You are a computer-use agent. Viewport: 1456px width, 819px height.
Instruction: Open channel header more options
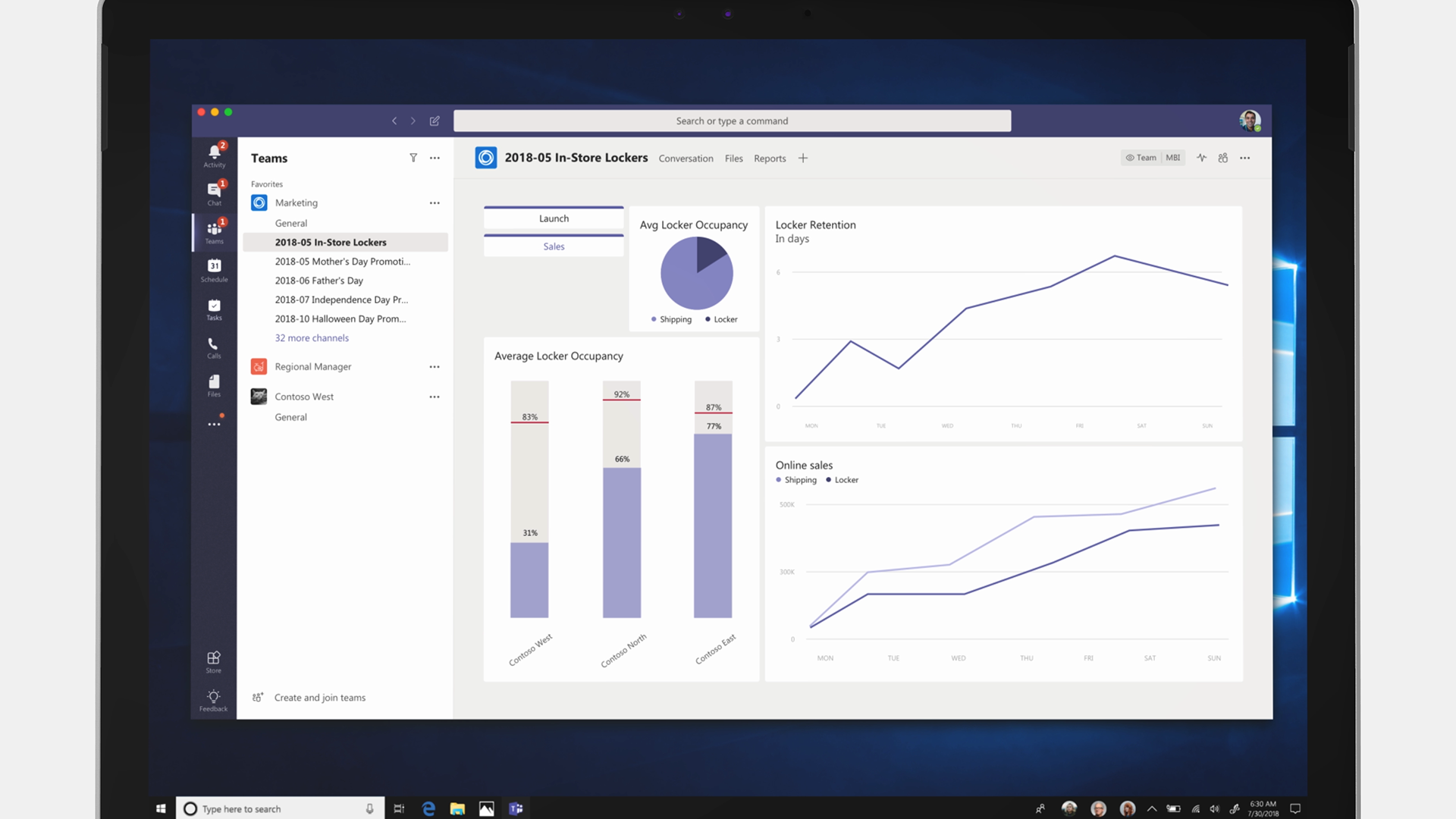click(1245, 158)
